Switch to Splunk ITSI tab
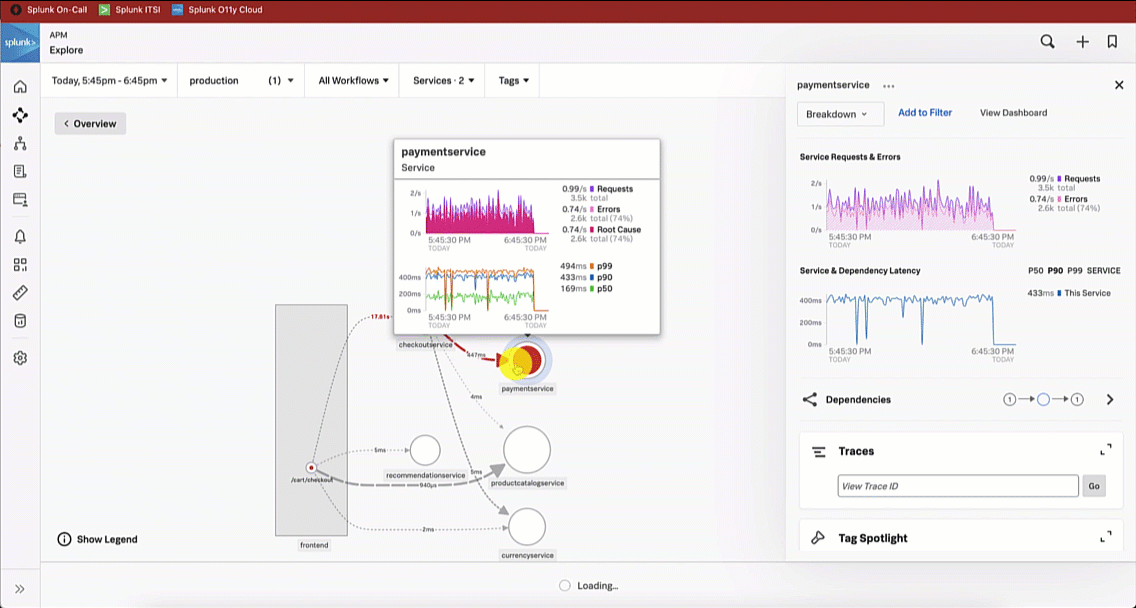The width and height of the screenshot is (1136, 608). (x=130, y=10)
